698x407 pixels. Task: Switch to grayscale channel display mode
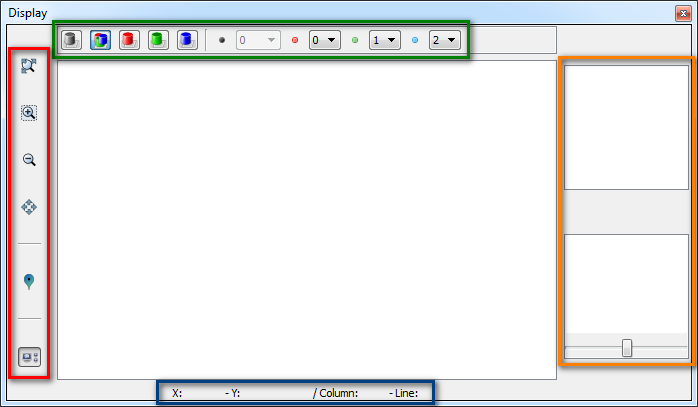[x=70, y=40]
